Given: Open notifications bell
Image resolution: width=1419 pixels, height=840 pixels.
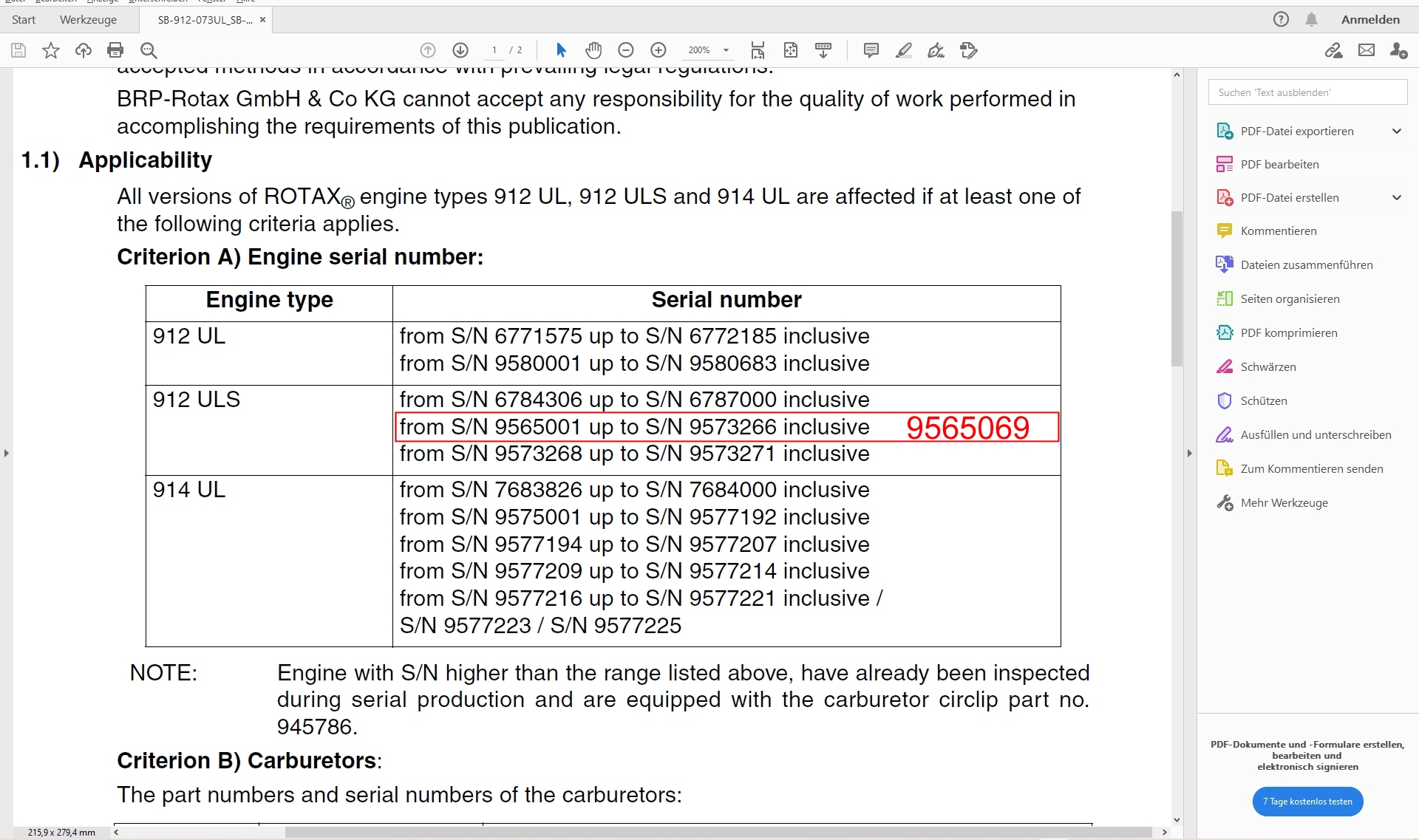Looking at the screenshot, I should coord(1311,19).
